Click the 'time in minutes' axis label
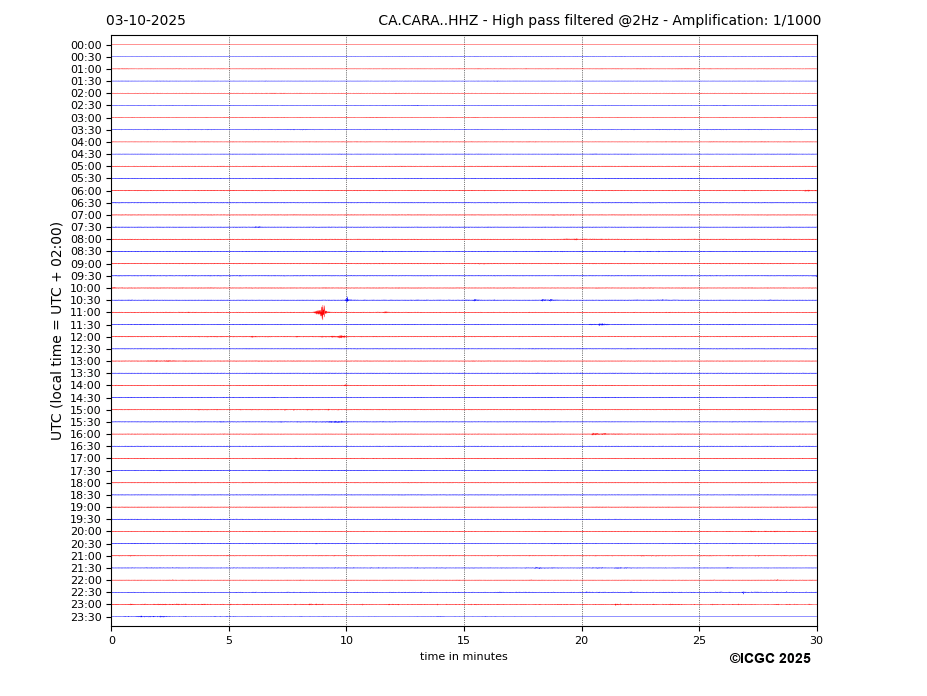927x696 pixels. 463,657
